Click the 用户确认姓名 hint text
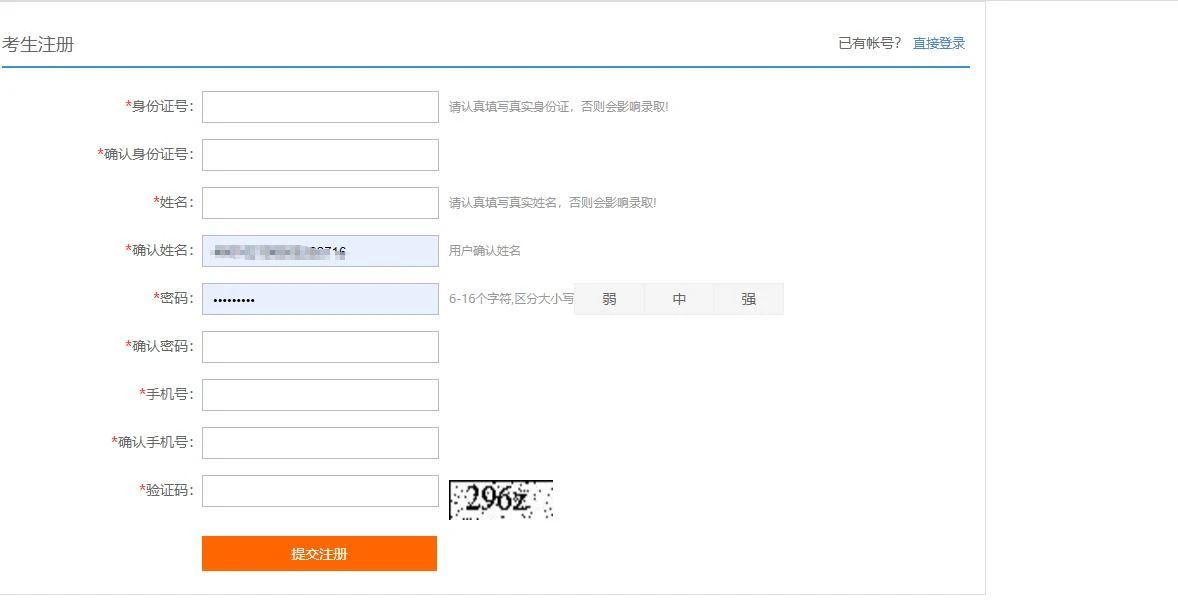Screen dimensions: 1178x602 pyautogui.click(x=484, y=251)
